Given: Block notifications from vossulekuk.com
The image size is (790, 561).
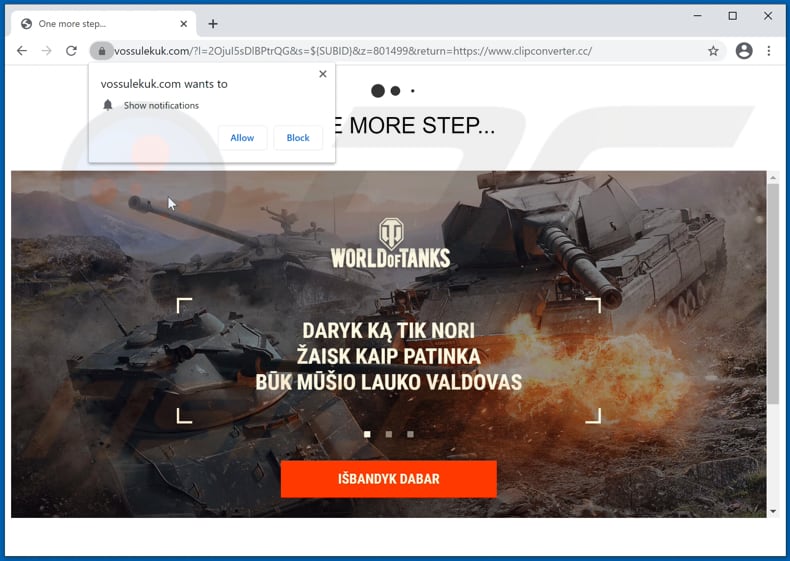Looking at the screenshot, I should 298,138.
